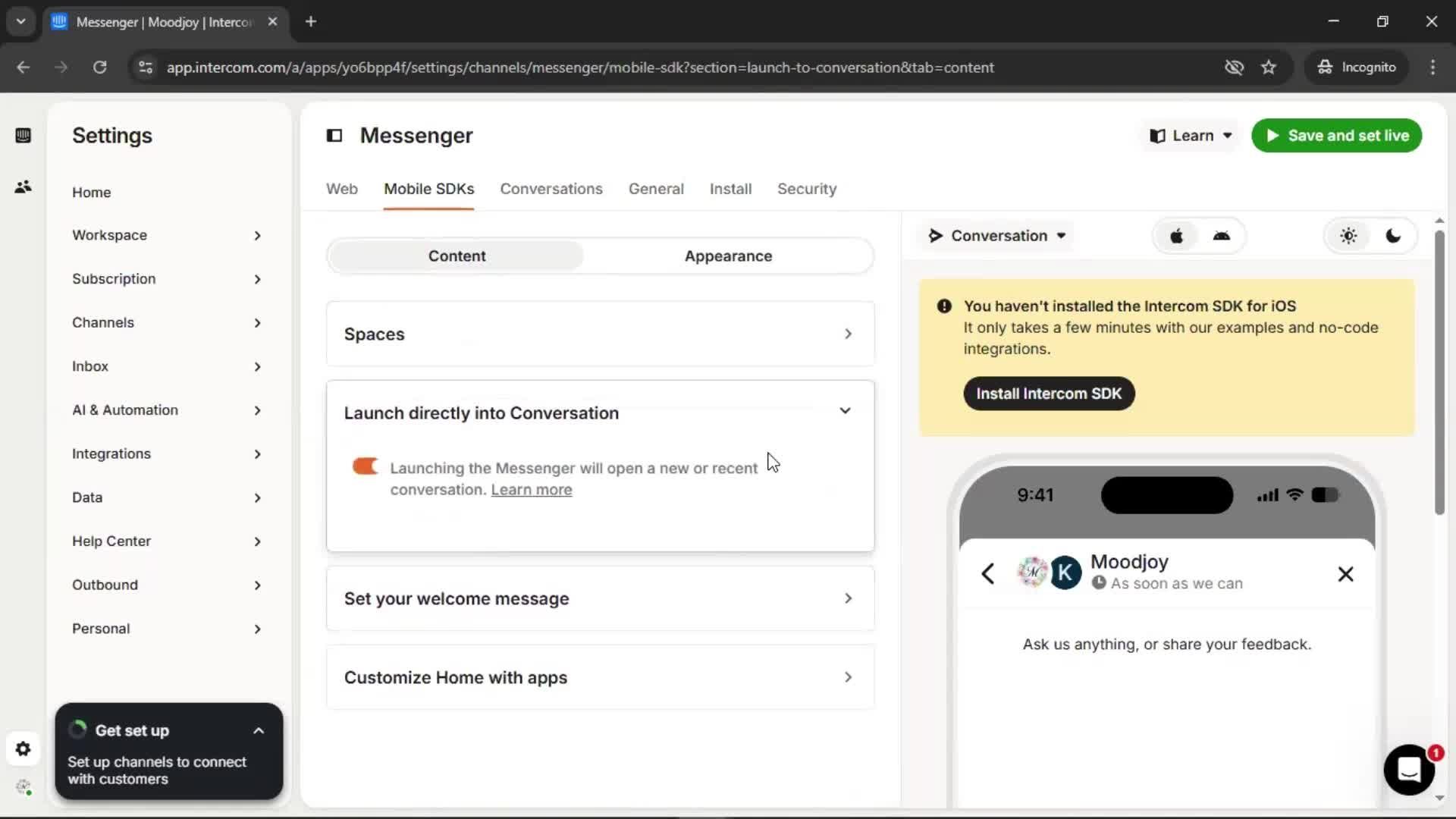Screen dimensions: 1456x819
Task: Expand the Personal settings menu
Action: pos(167,629)
